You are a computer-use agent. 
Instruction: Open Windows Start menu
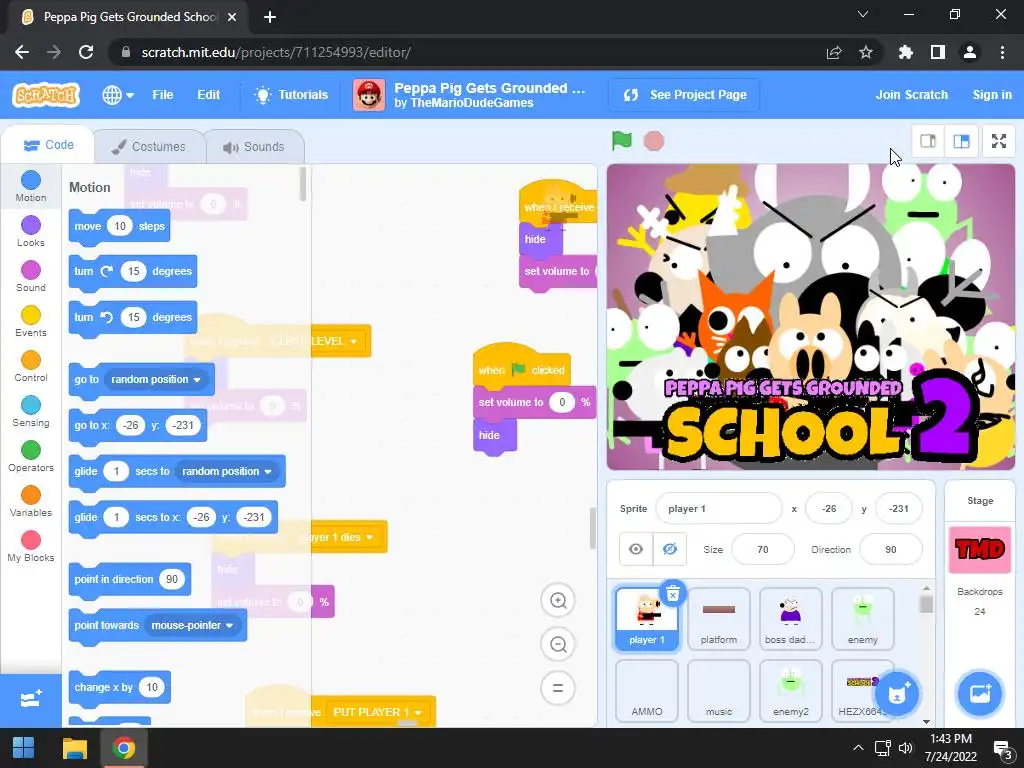tap(24, 748)
